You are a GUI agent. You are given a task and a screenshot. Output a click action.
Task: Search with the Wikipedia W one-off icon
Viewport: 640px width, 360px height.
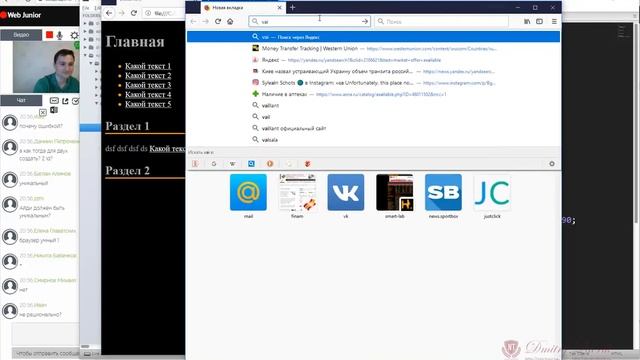coord(232,164)
